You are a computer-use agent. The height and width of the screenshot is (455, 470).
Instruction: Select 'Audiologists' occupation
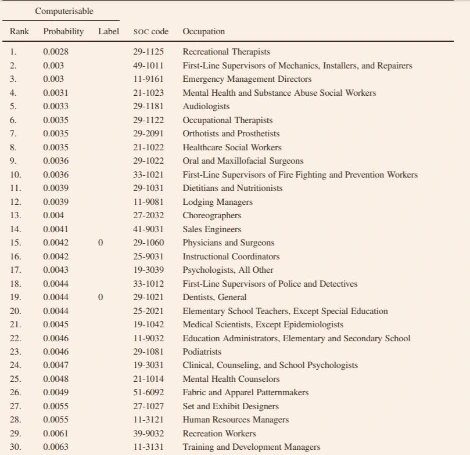coord(206,107)
